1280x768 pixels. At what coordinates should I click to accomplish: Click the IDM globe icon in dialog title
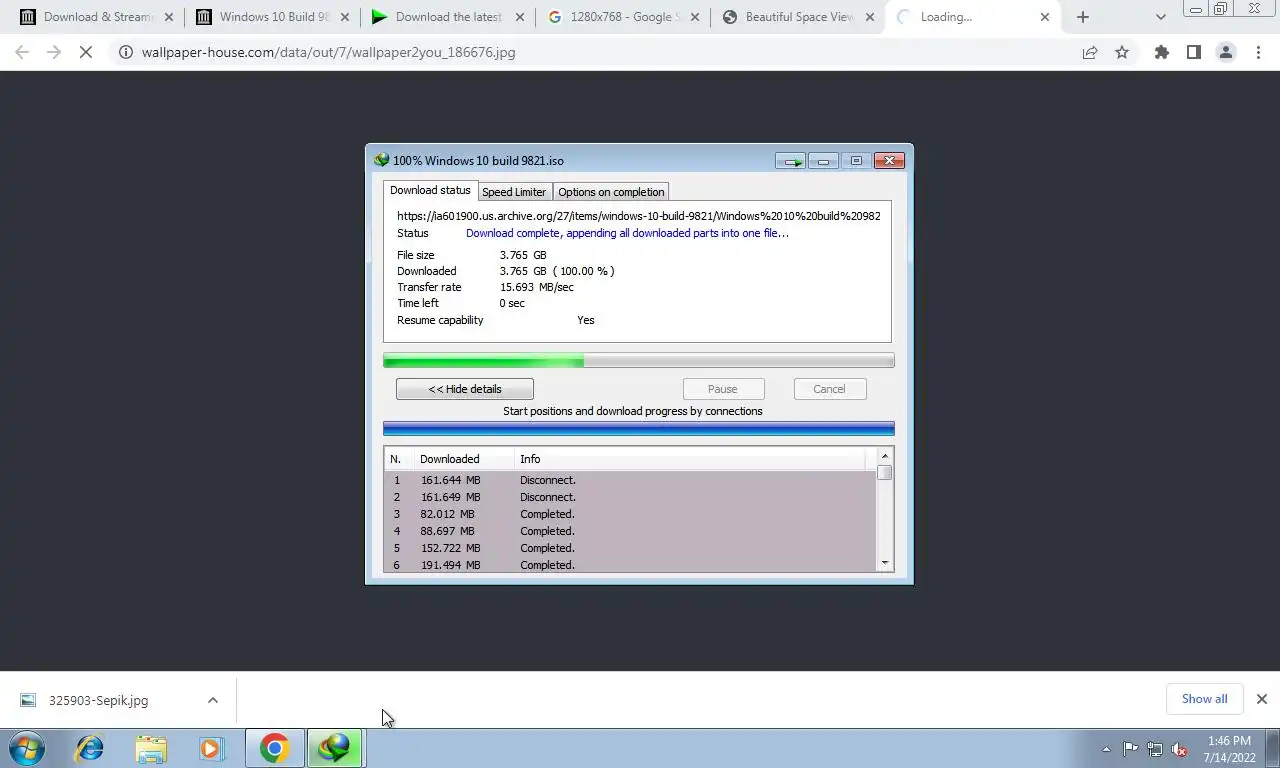click(381, 160)
